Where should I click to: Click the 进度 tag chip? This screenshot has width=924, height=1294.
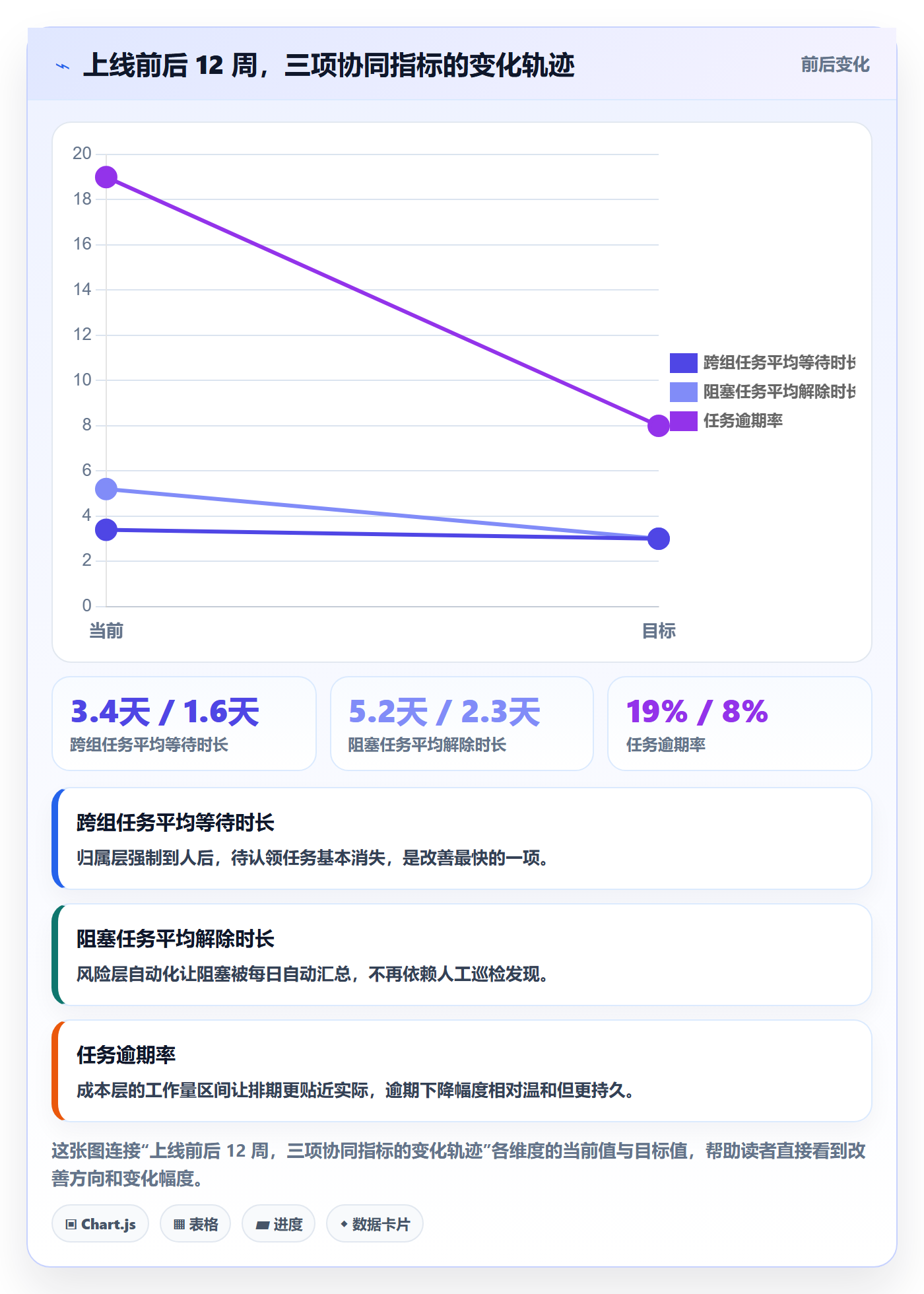tap(279, 1224)
